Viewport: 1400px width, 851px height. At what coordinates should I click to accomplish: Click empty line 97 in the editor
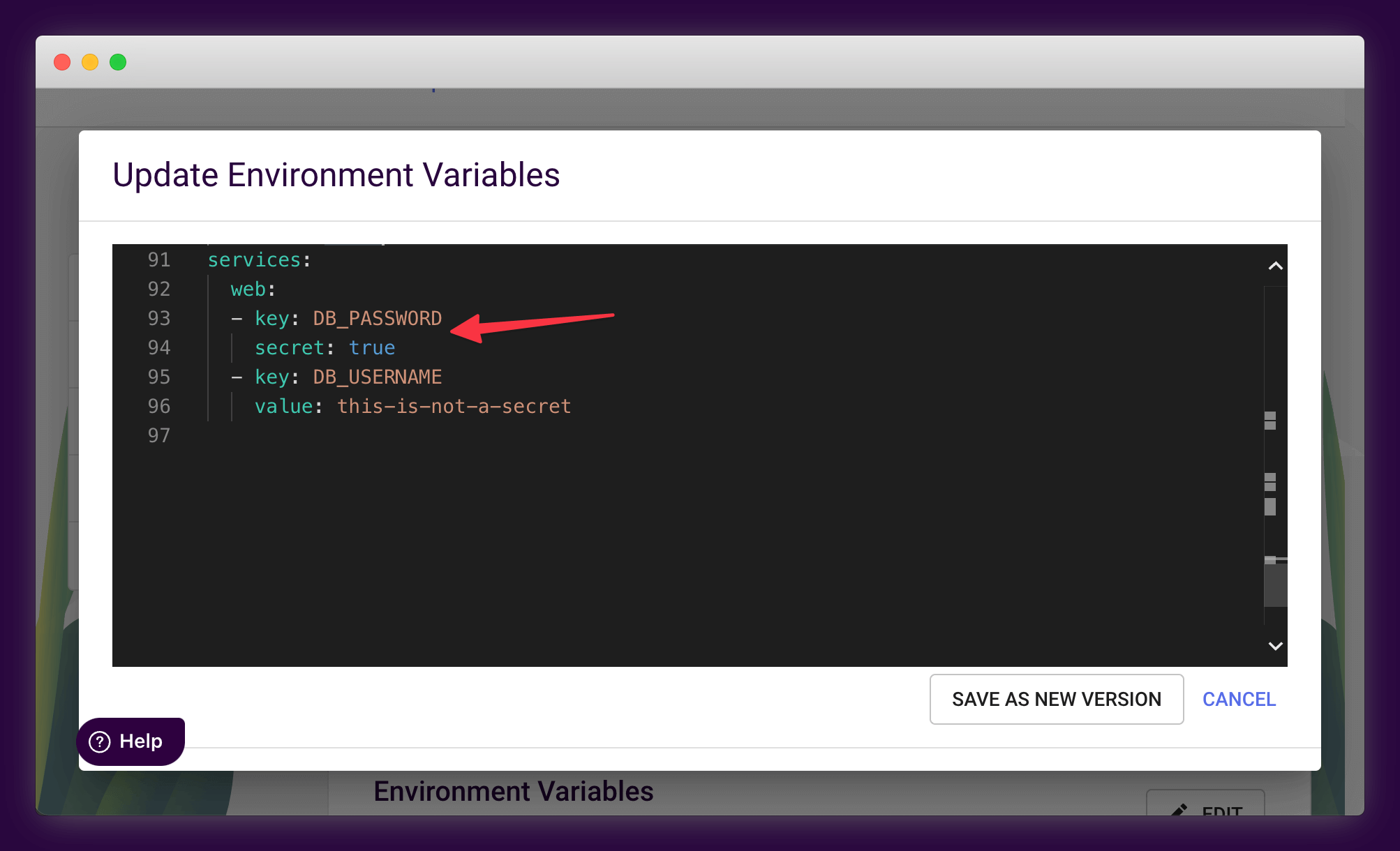(x=698, y=436)
